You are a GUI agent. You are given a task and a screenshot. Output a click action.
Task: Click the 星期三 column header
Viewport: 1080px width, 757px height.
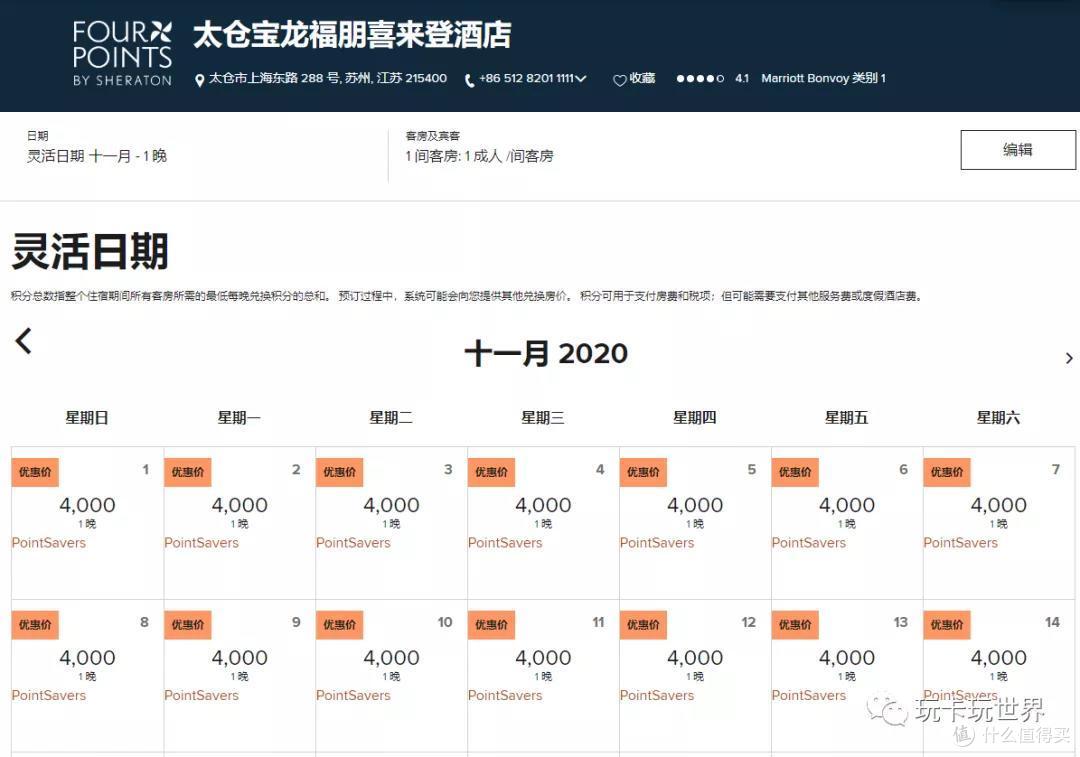pyautogui.click(x=543, y=417)
